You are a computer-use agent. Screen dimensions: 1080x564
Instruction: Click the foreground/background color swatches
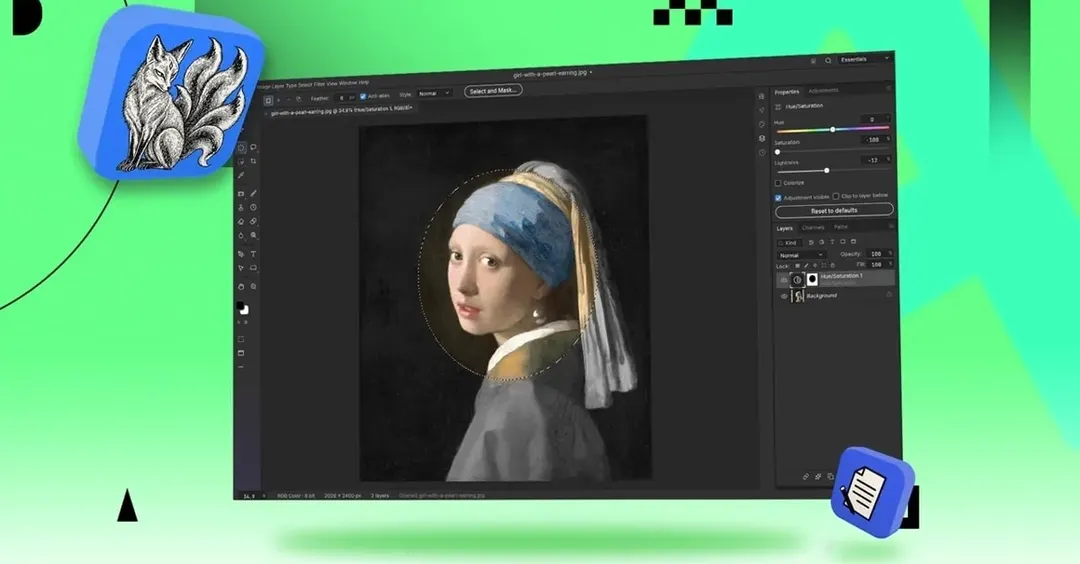(242, 308)
